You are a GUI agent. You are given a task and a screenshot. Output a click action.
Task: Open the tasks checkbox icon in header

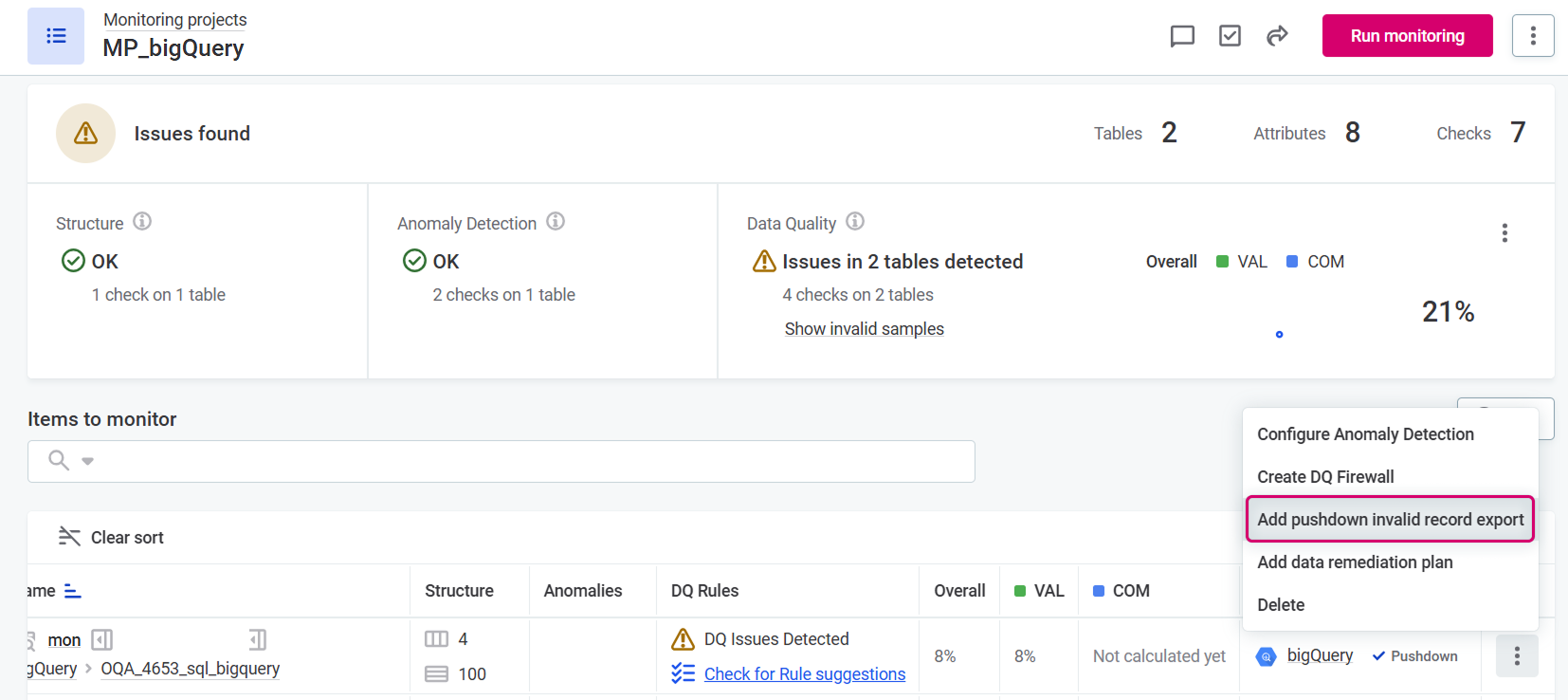(1230, 36)
